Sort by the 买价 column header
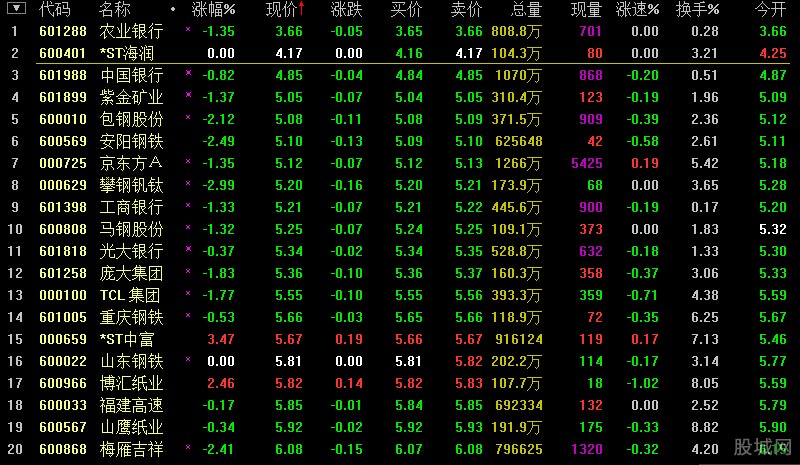800x465 pixels. [x=407, y=9]
